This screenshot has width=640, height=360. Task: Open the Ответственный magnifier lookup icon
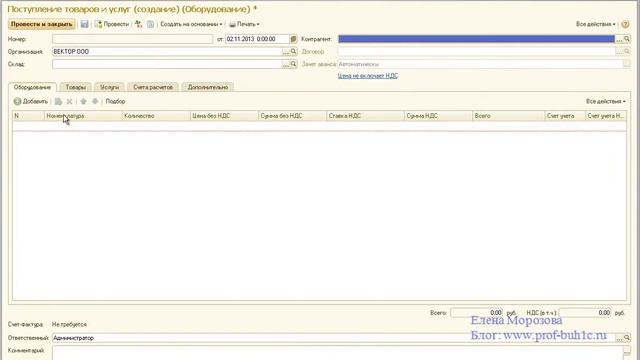pyautogui.click(x=627, y=338)
